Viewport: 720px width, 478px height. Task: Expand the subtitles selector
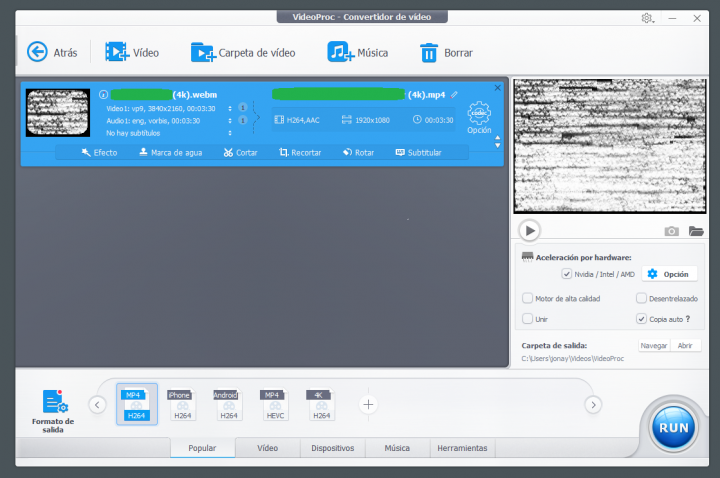point(230,133)
